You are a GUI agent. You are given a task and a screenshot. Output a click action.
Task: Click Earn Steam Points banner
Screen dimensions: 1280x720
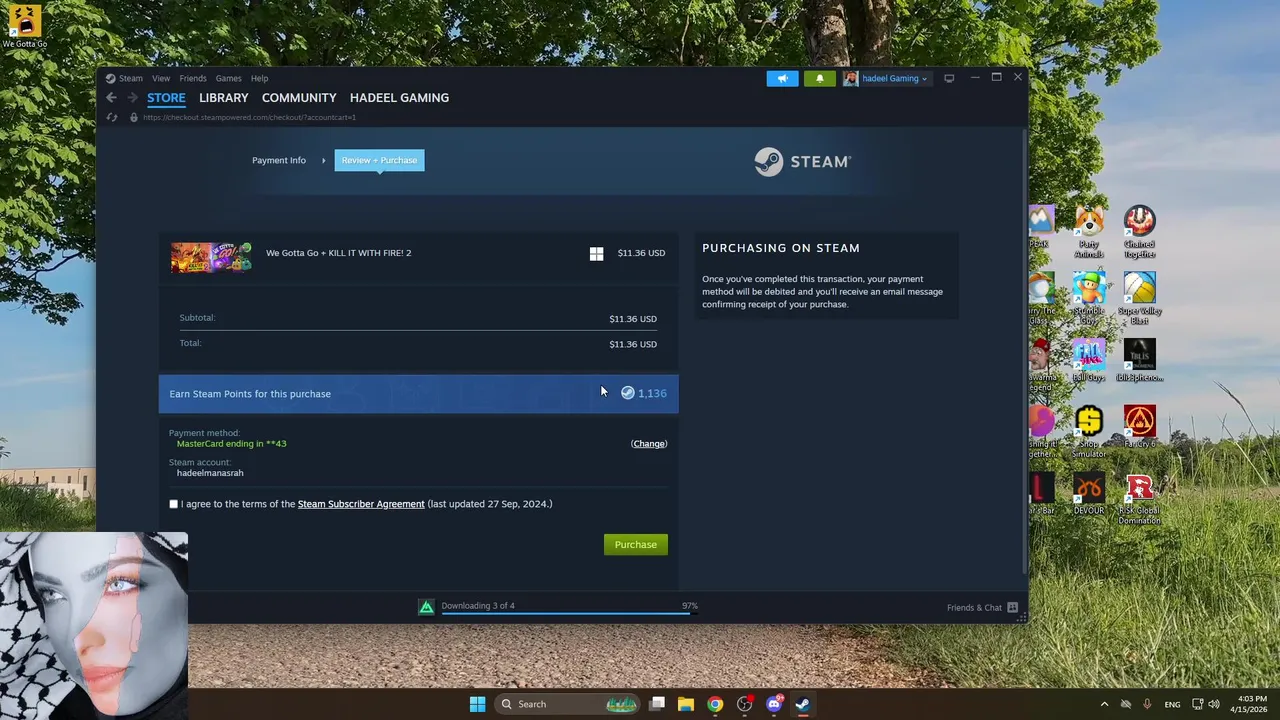(419, 394)
